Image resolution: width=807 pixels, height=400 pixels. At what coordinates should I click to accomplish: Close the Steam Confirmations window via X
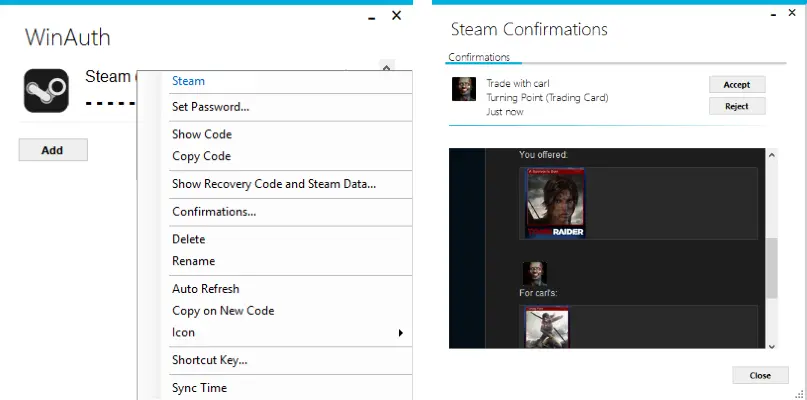[792, 13]
